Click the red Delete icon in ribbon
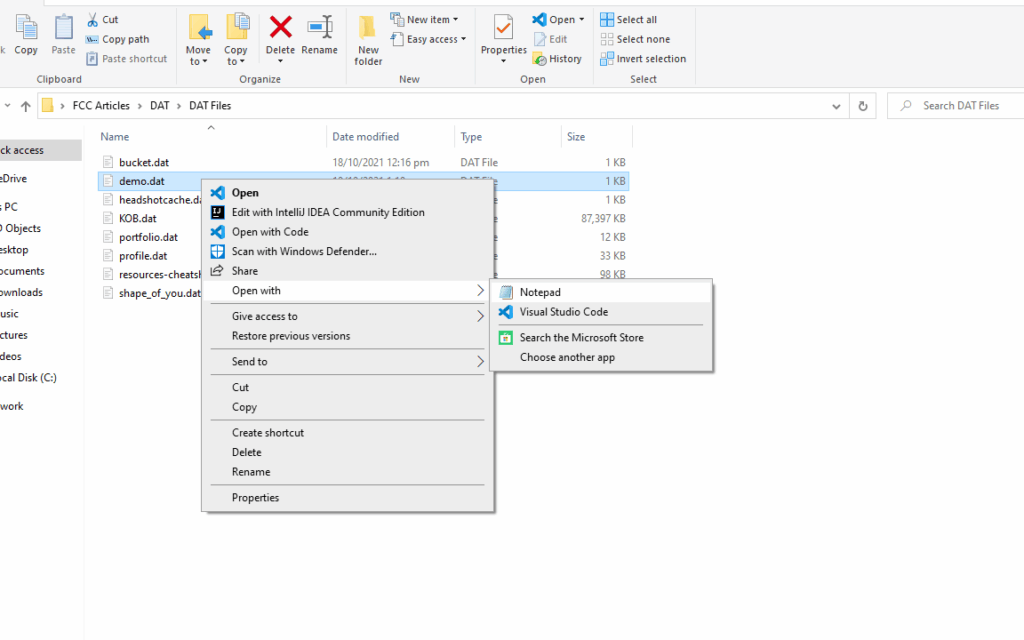 (x=280, y=28)
